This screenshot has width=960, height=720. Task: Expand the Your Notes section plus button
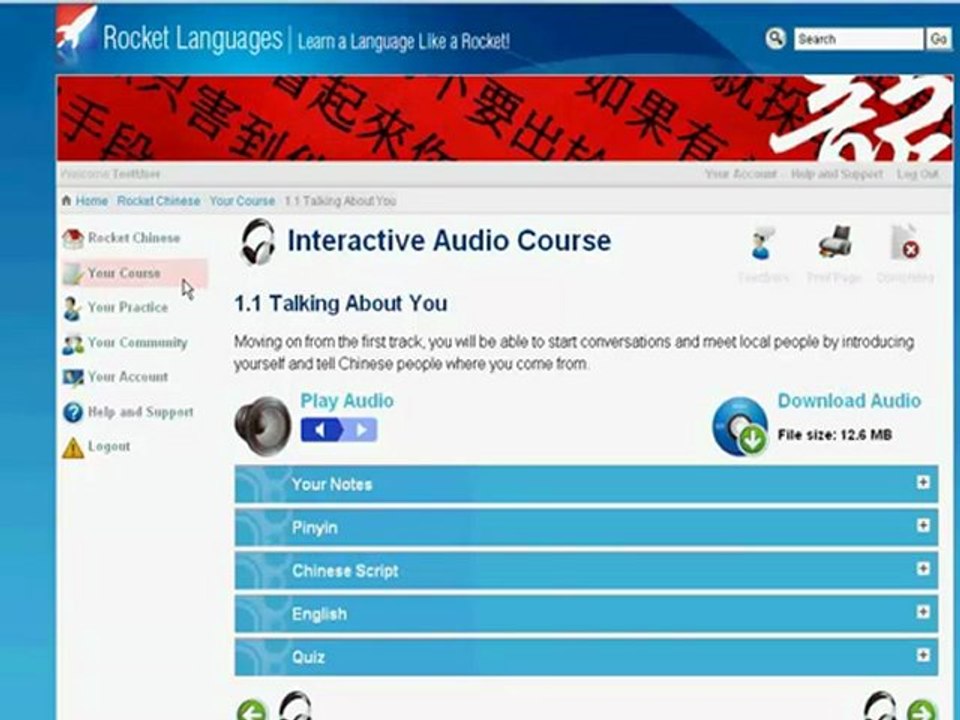coord(923,482)
